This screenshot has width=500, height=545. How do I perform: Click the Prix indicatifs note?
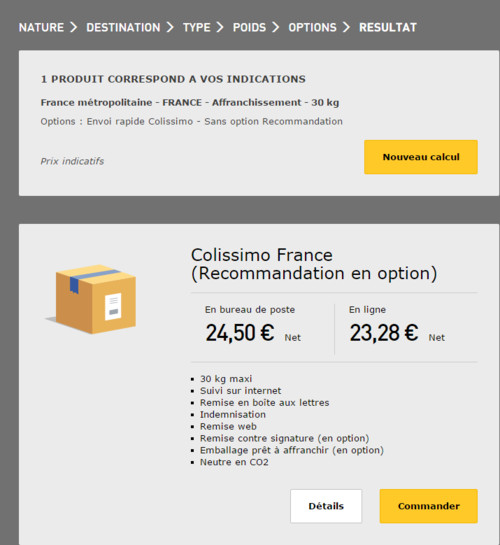[72, 161]
